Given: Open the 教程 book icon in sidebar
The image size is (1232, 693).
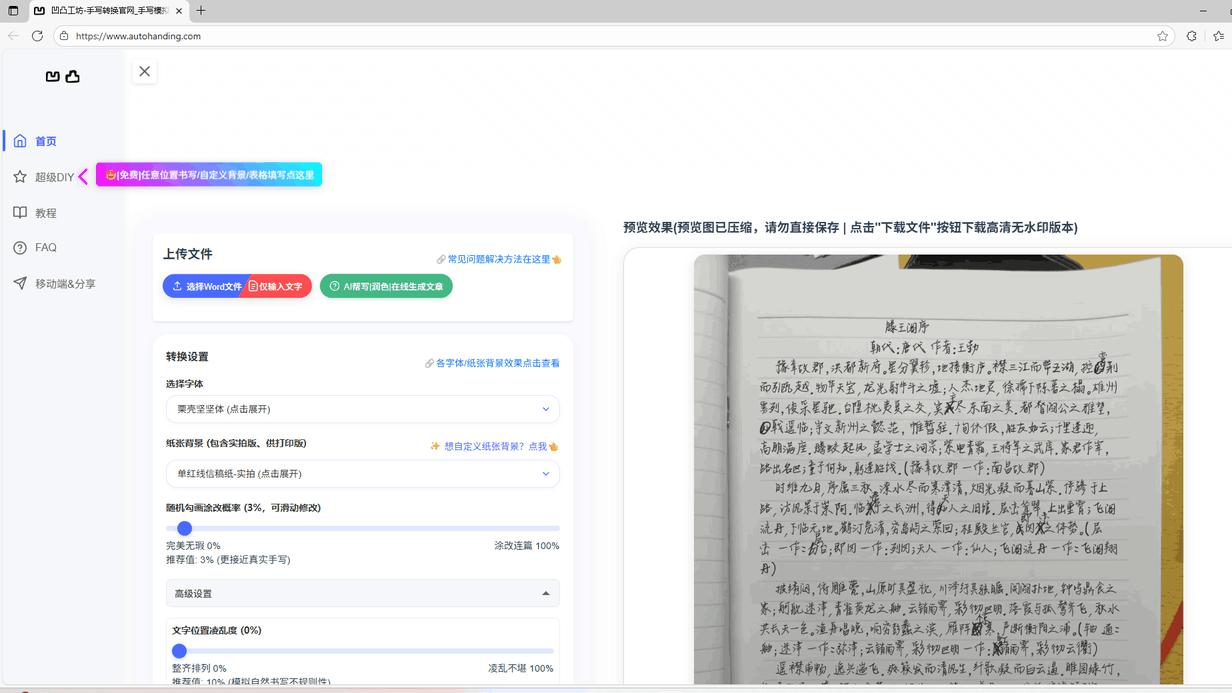Looking at the screenshot, I should (19, 212).
